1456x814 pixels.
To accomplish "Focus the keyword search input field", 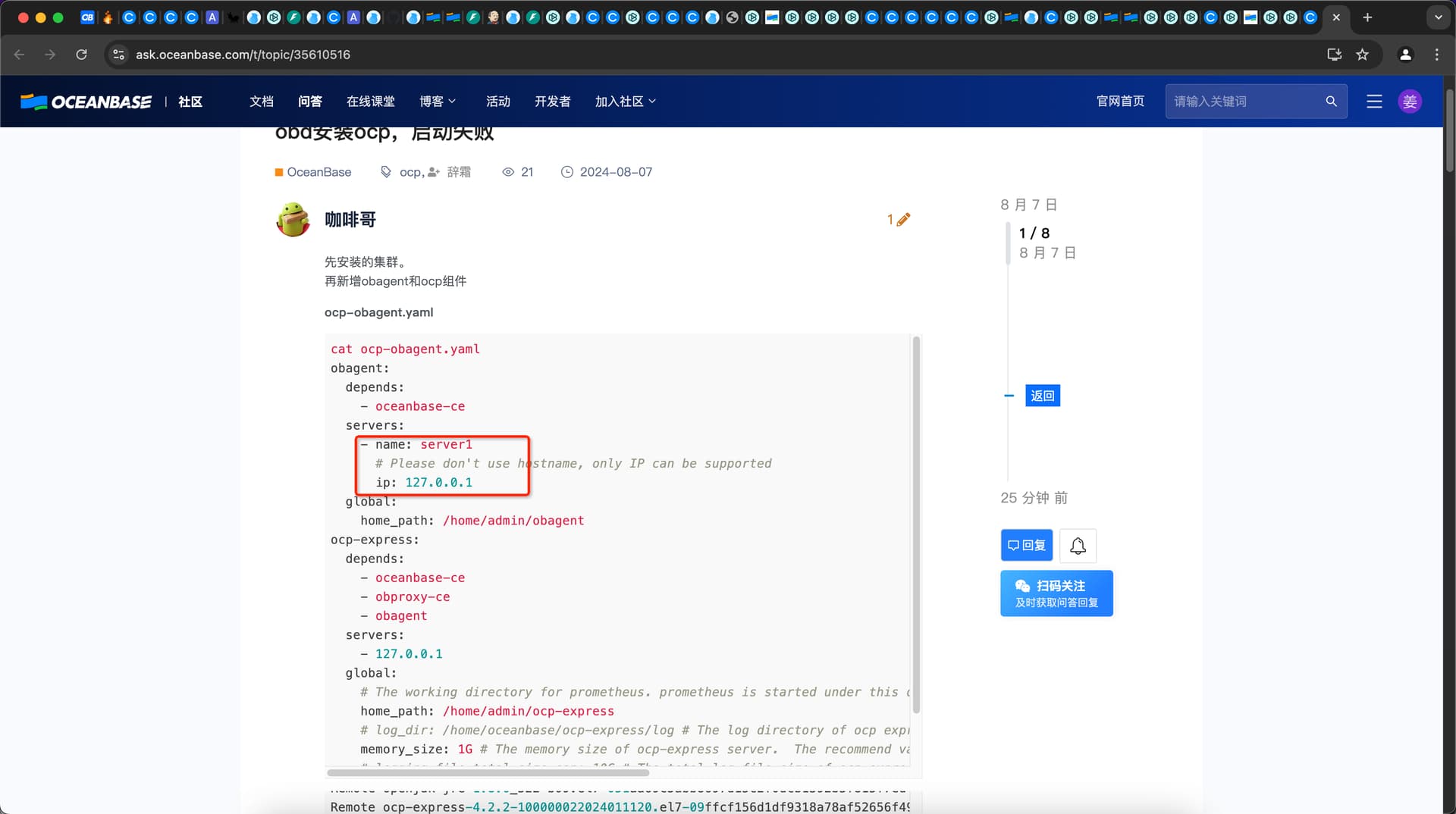I will [1244, 102].
